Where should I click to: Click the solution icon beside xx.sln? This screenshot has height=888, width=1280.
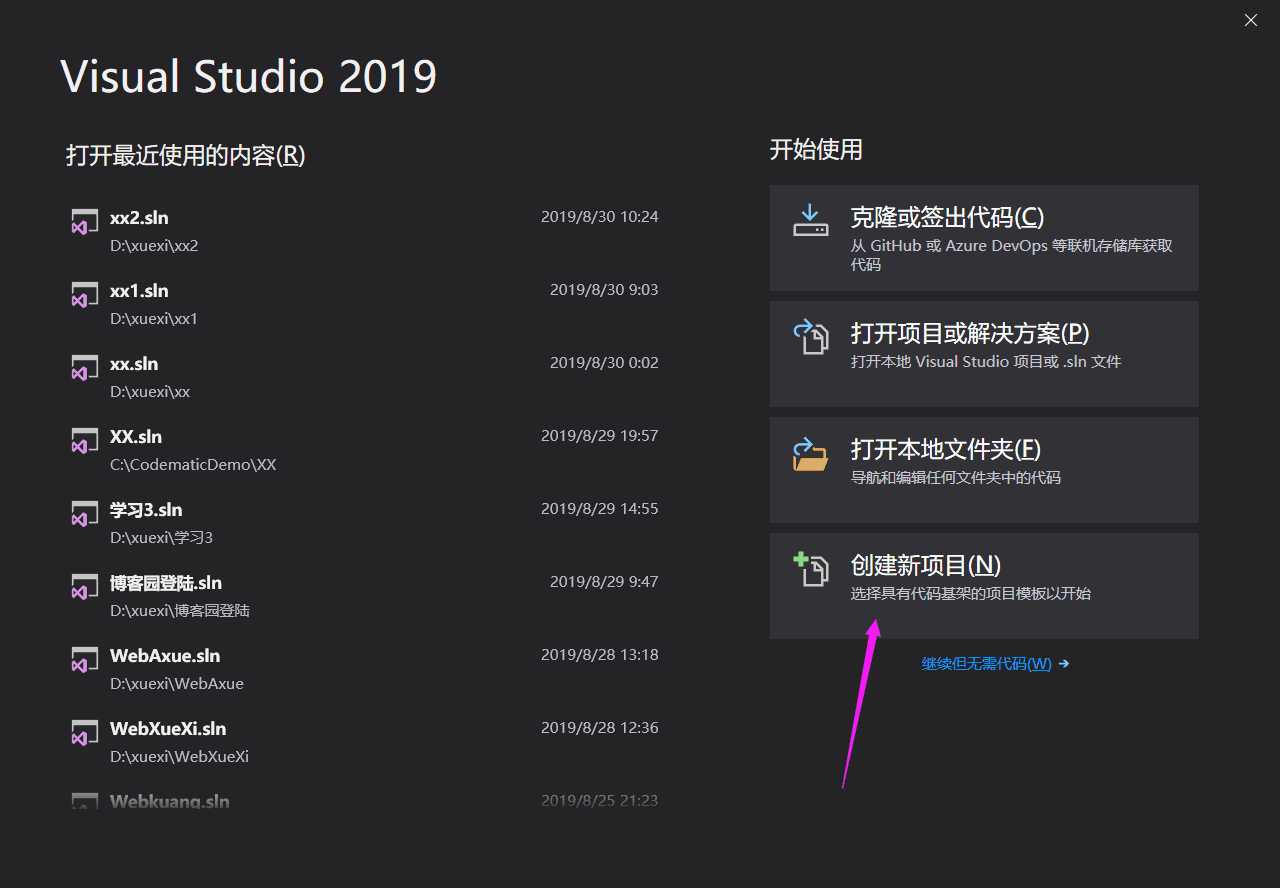point(84,367)
